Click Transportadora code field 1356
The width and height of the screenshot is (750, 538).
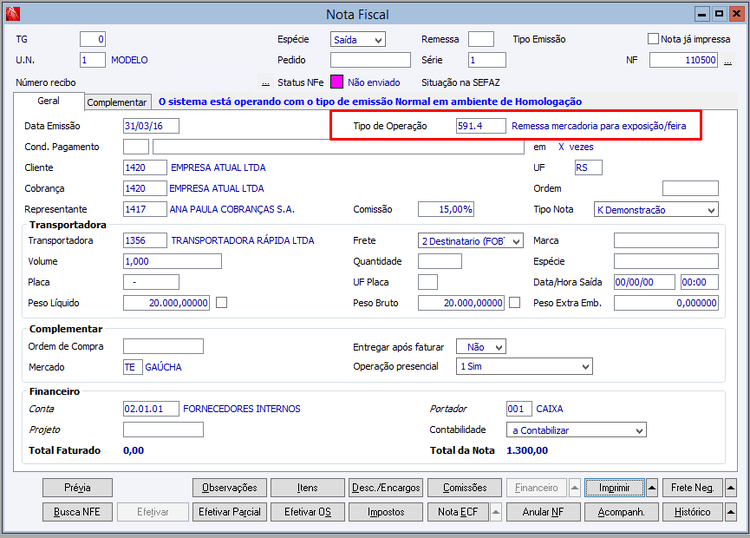[145, 241]
